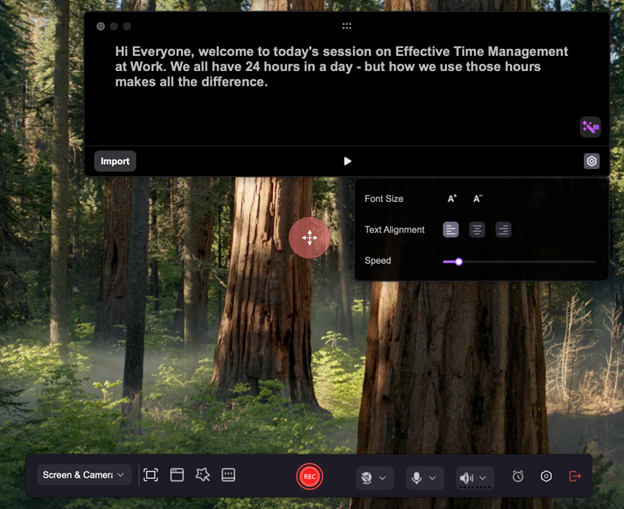Expand the microphone options chevron
Screen dimensions: 624x509
pos(433,478)
